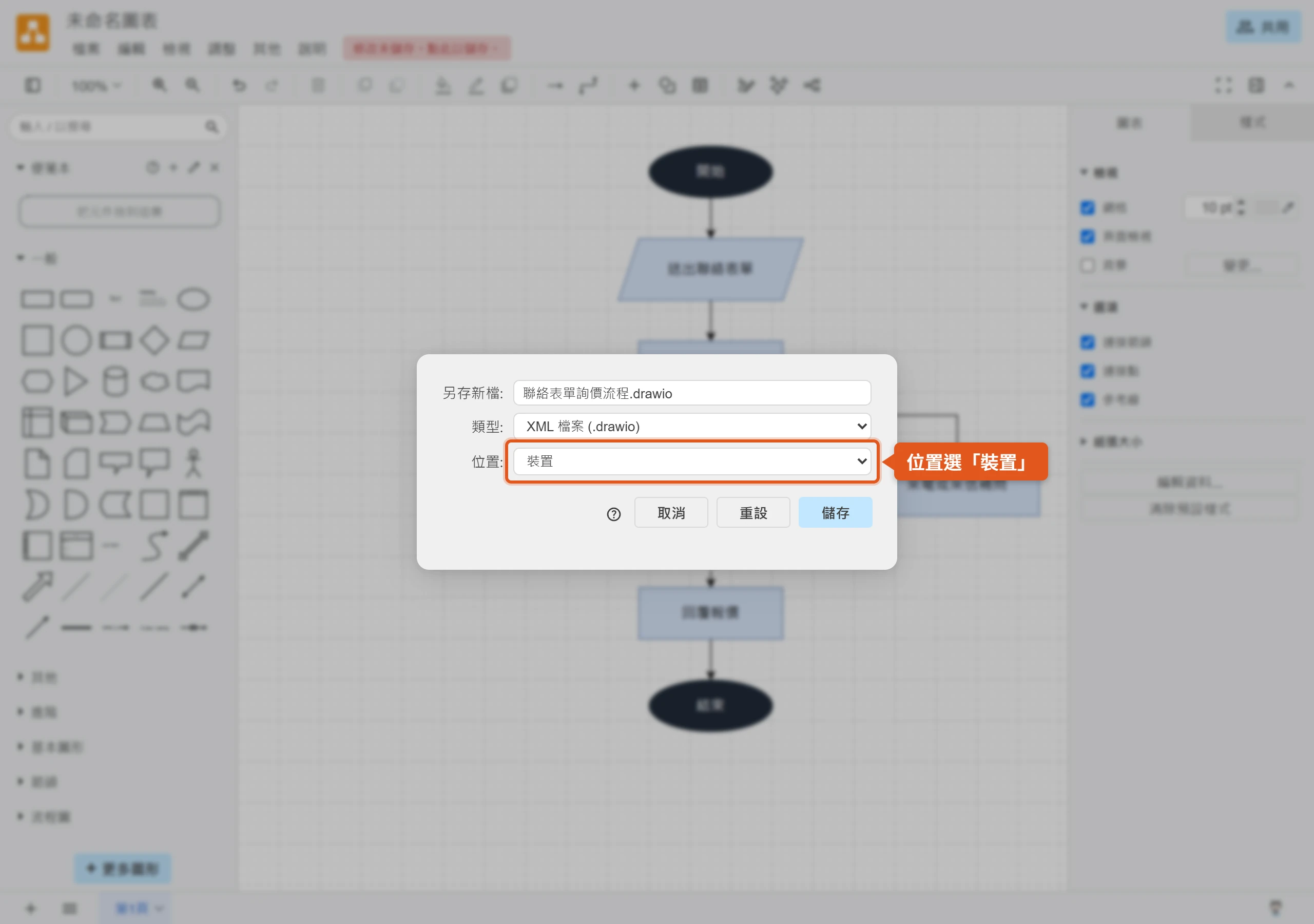Viewport: 1314px width, 924px height.
Task: Toggle the 連接箭頭 checkbox
Action: [x=1087, y=342]
